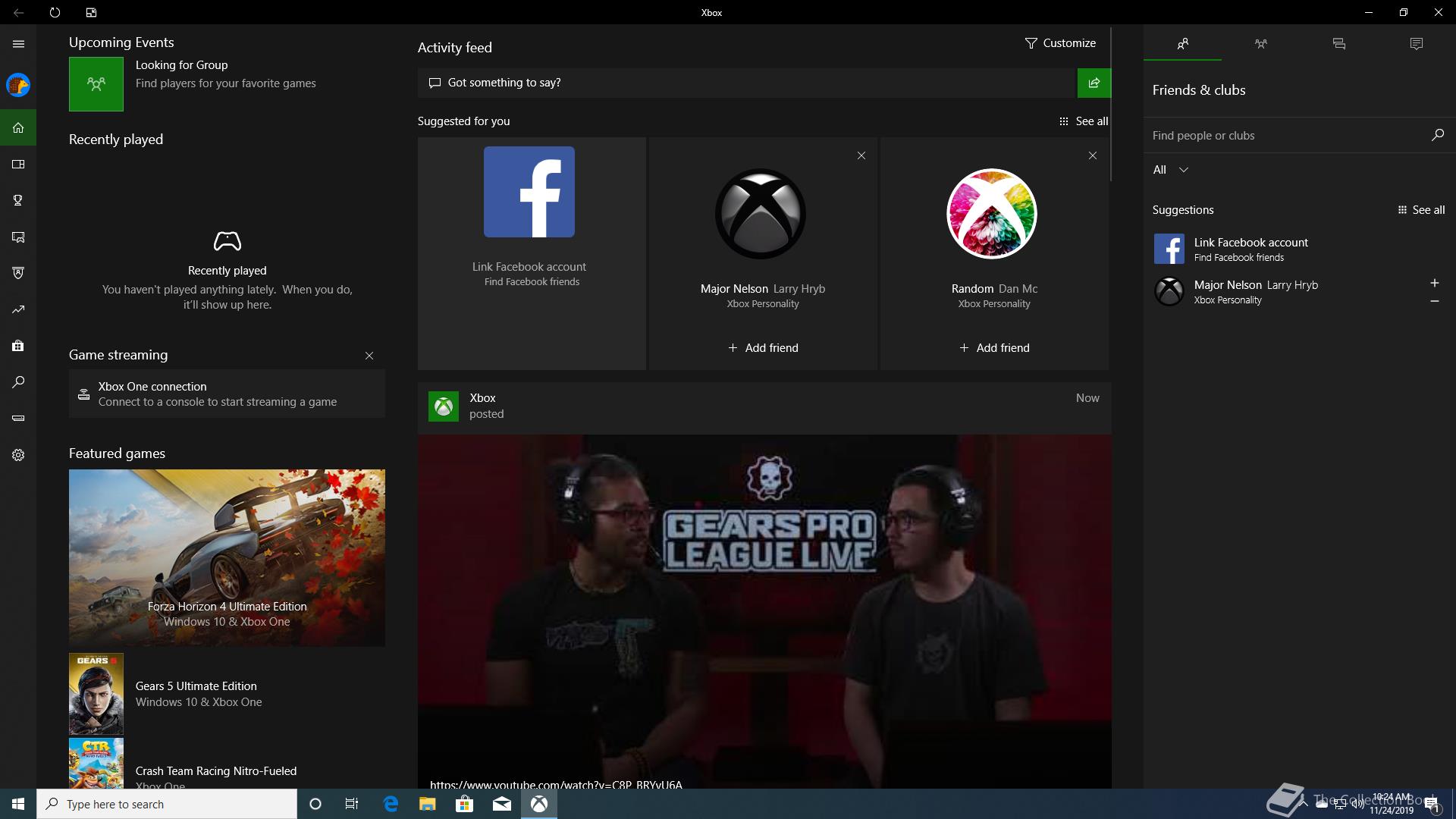The width and height of the screenshot is (1456, 819).
Task: Add Random Dan Mc as a friend
Action: point(994,348)
